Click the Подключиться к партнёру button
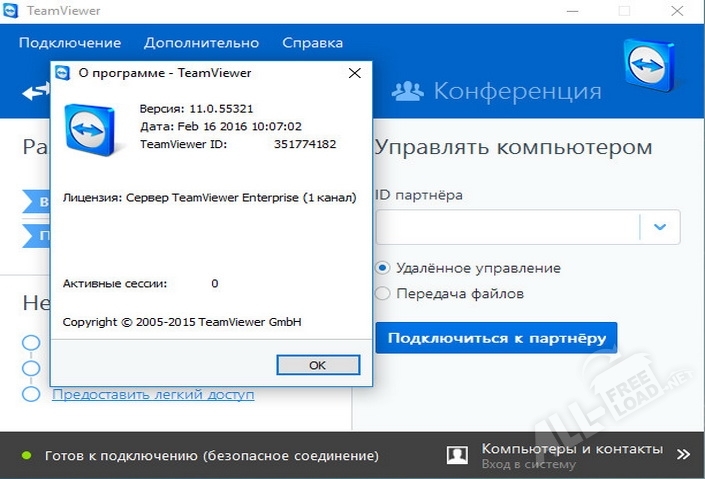The height and width of the screenshot is (479, 705). [x=496, y=338]
